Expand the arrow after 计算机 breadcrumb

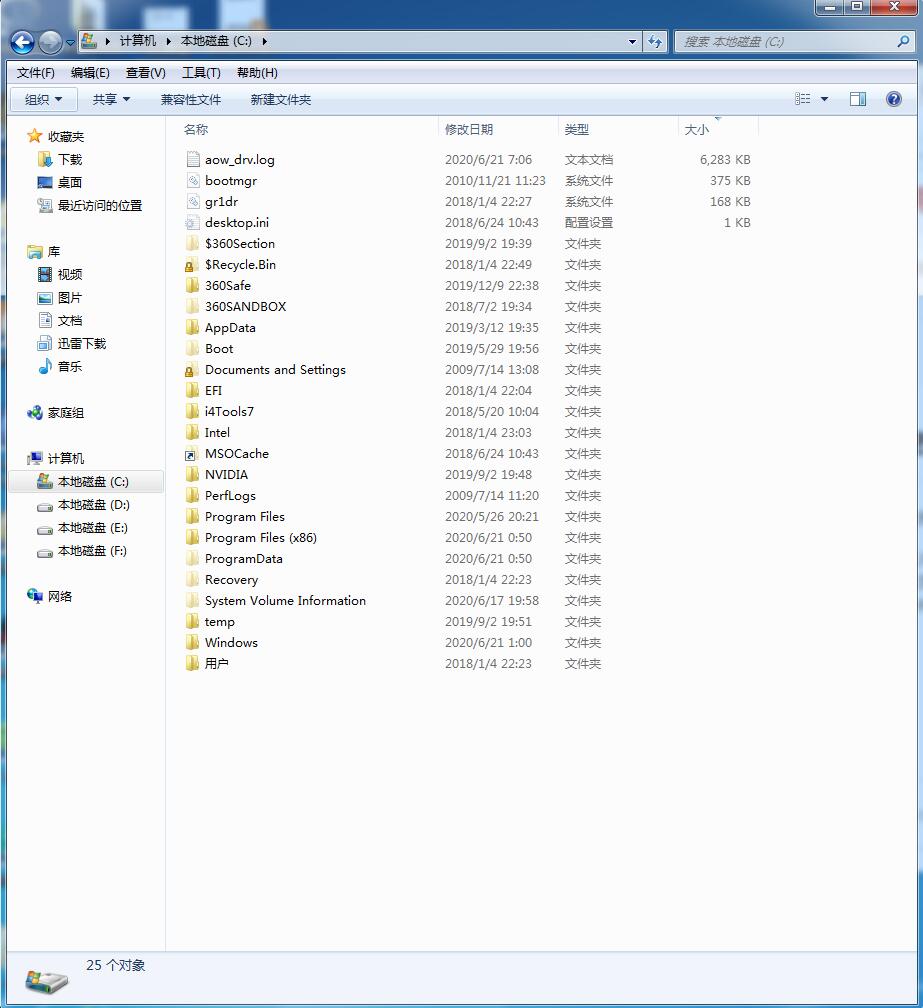[x=168, y=41]
